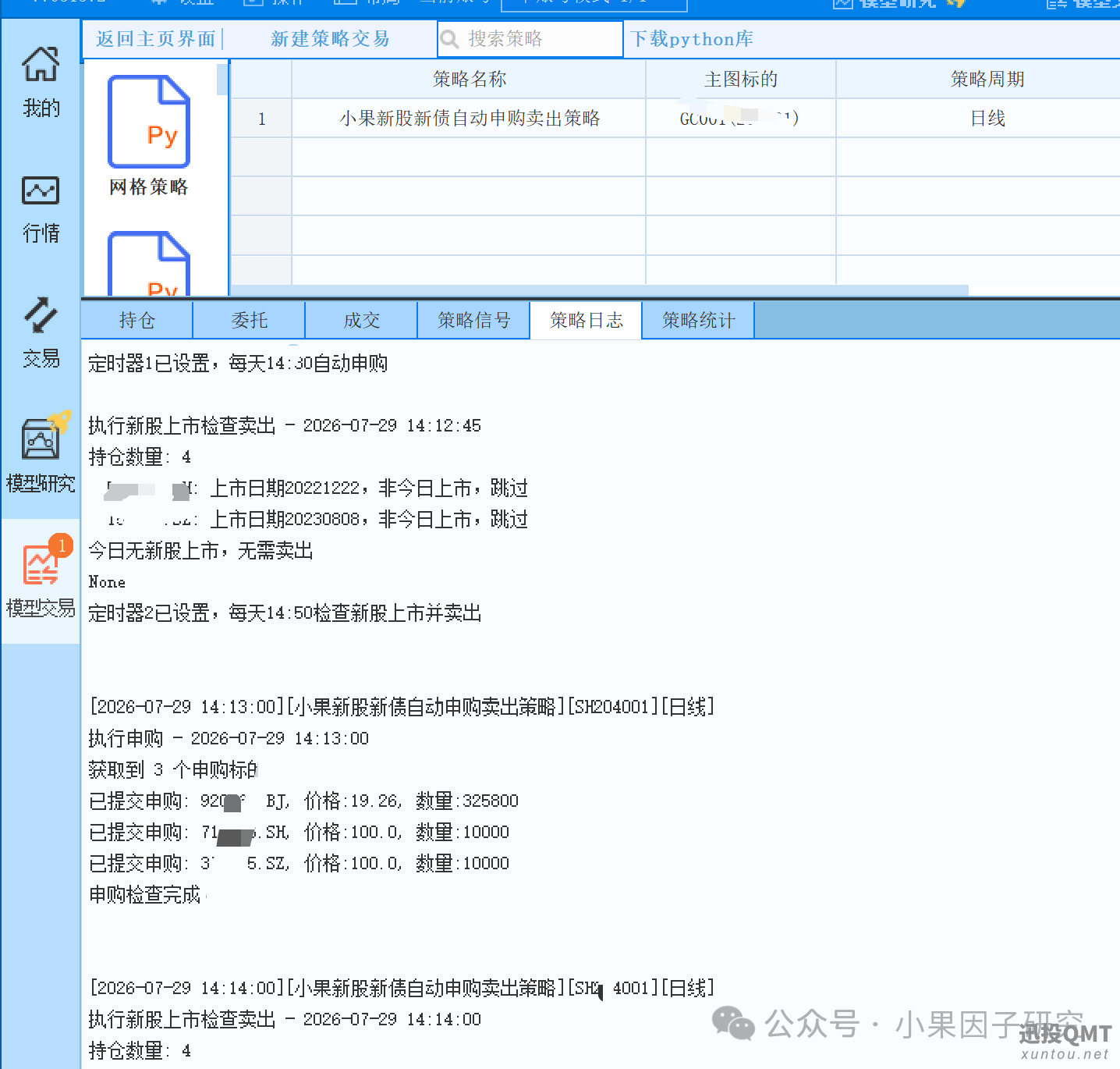Screen dimensions: 1120x1069
Task: Click log line with 数量:325800
Action: click(303, 801)
